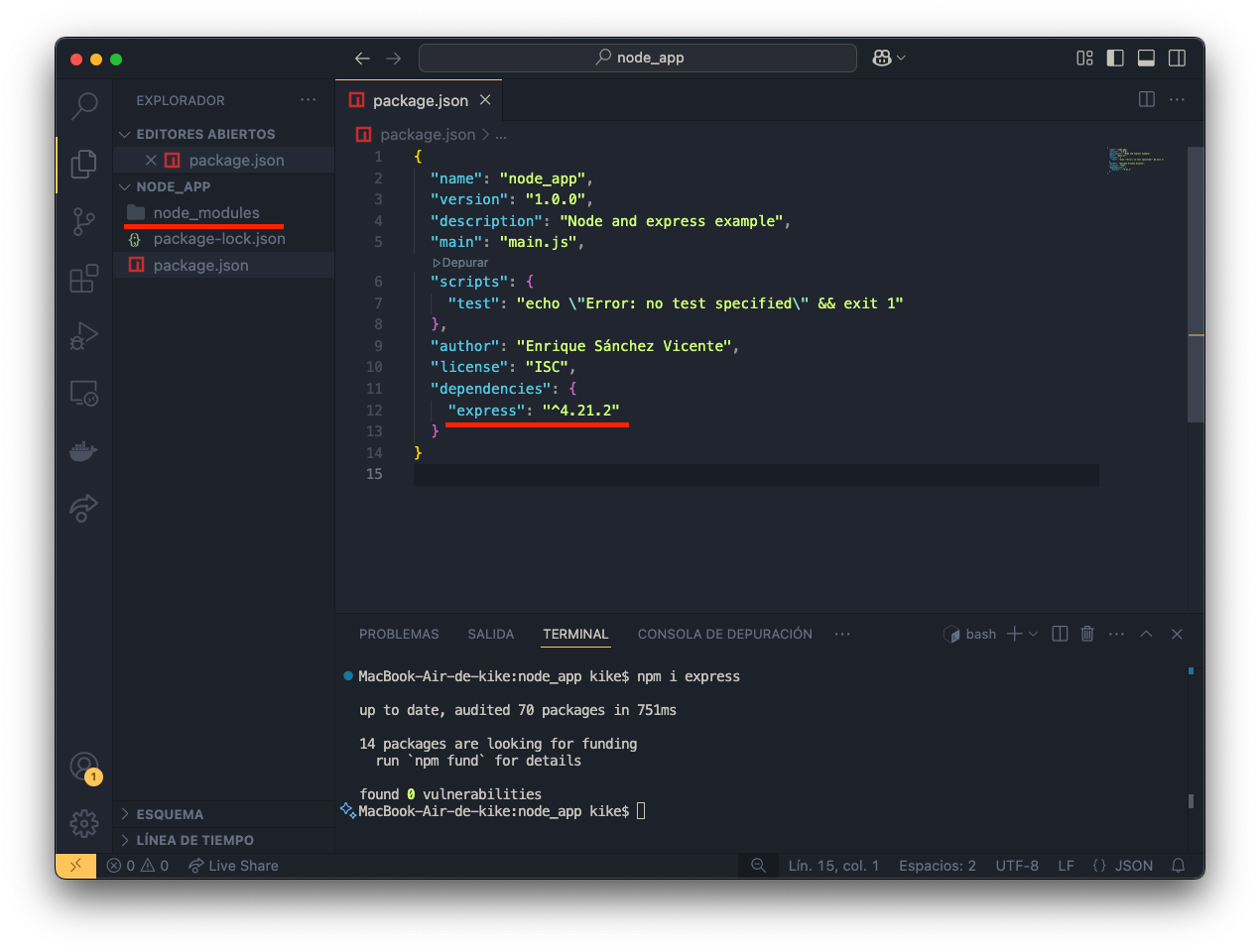This screenshot has width=1260, height=952.
Task: Show additional panel views ellipsis
Action: pyautogui.click(x=842, y=634)
